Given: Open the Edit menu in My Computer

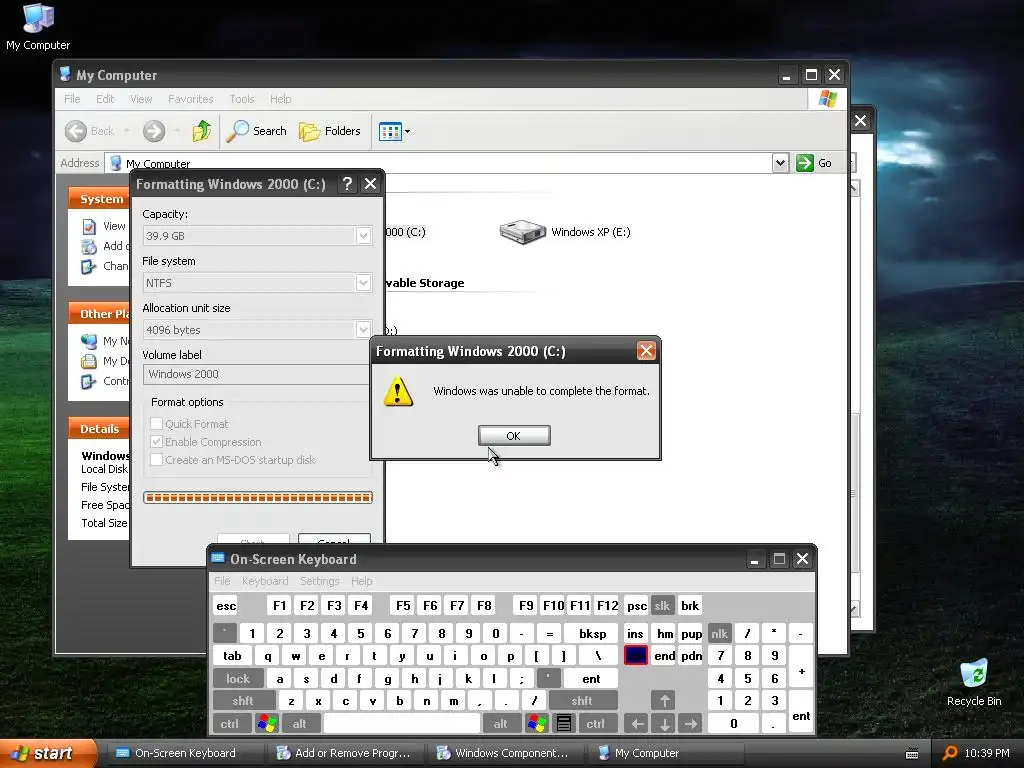Looking at the screenshot, I should tap(104, 99).
